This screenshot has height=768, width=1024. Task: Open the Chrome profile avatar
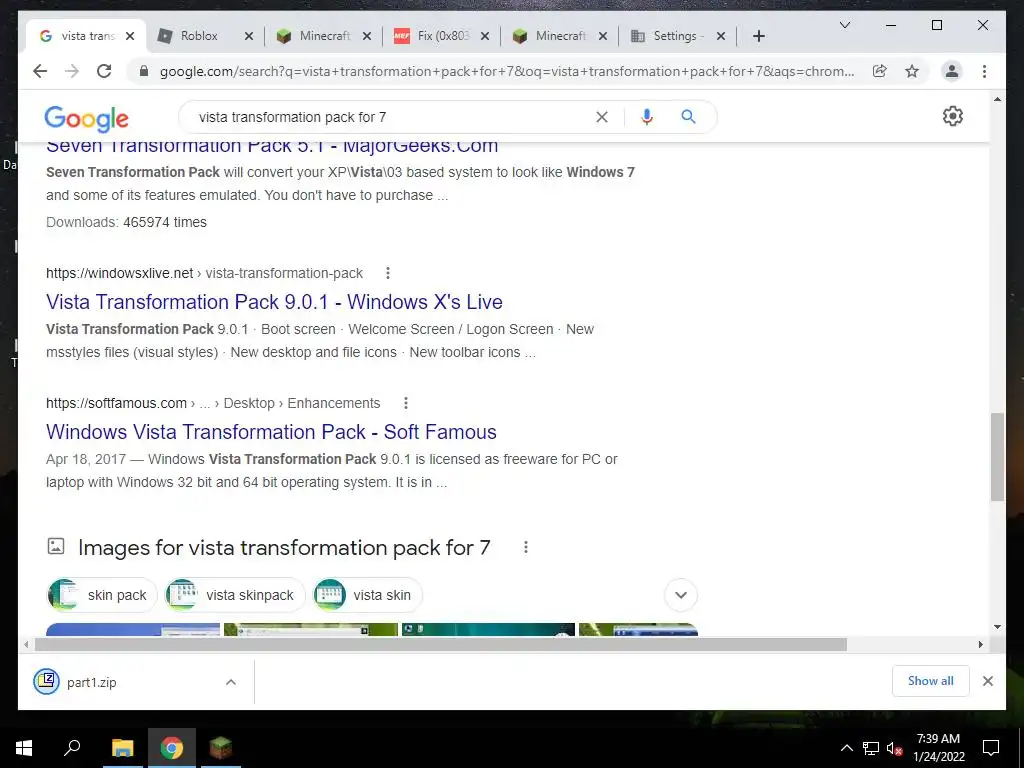[952, 71]
